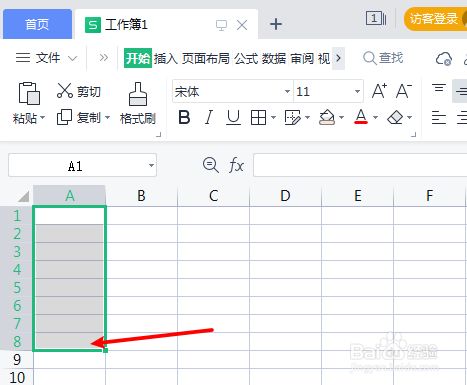The height and width of the screenshot is (385, 467).
Task: Open the 审阅 ribbon tab
Action: tap(302, 59)
